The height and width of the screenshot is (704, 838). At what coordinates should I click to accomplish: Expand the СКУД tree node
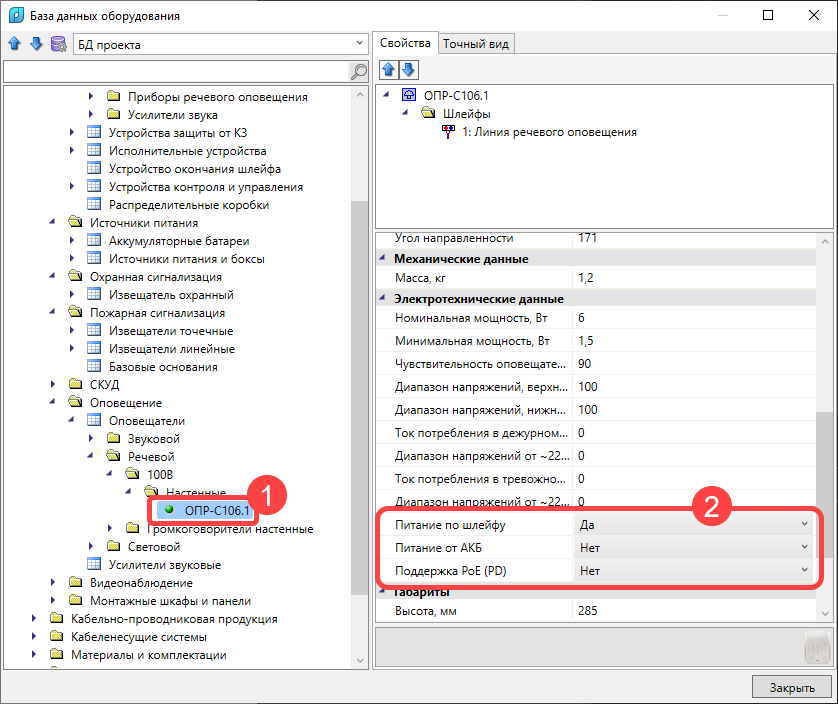[x=52, y=384]
